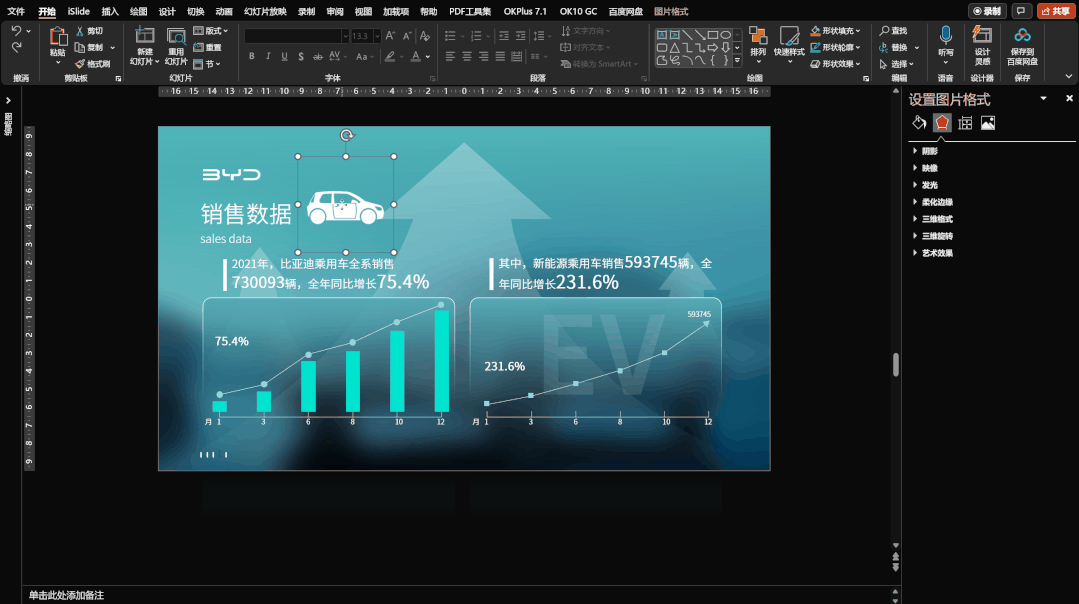Open 设计灵感 Designer ideas

tap(982, 45)
